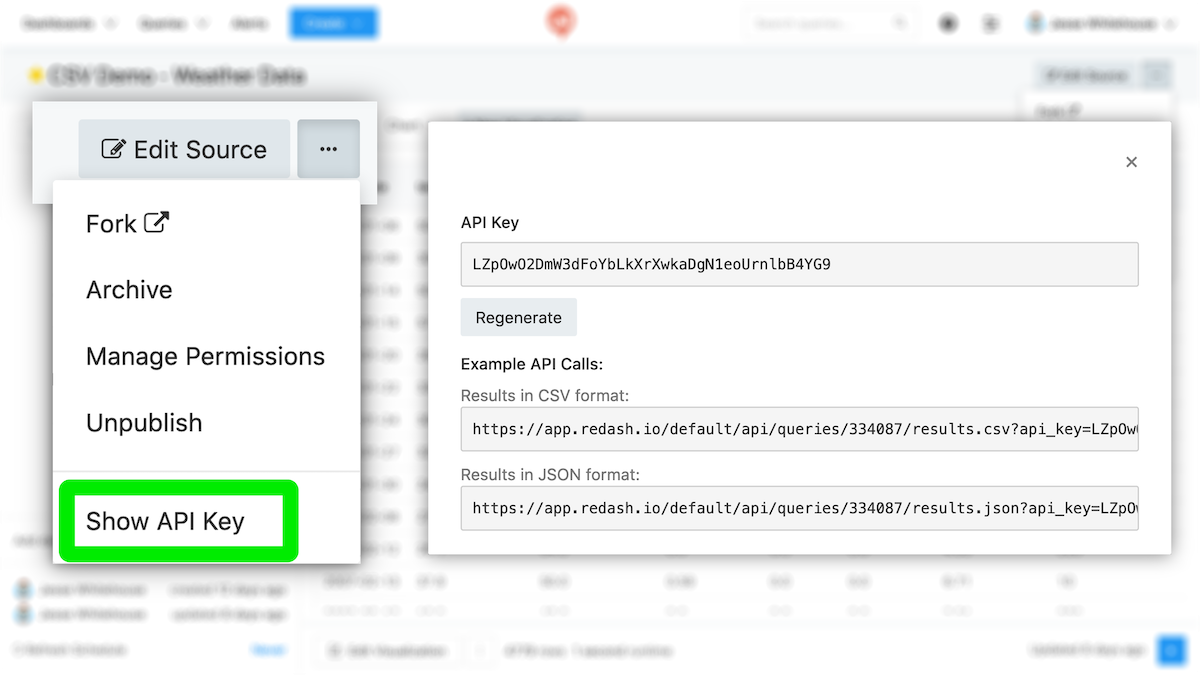Click the API Key text field
Screen dimensions: 1200x675
click(799, 265)
